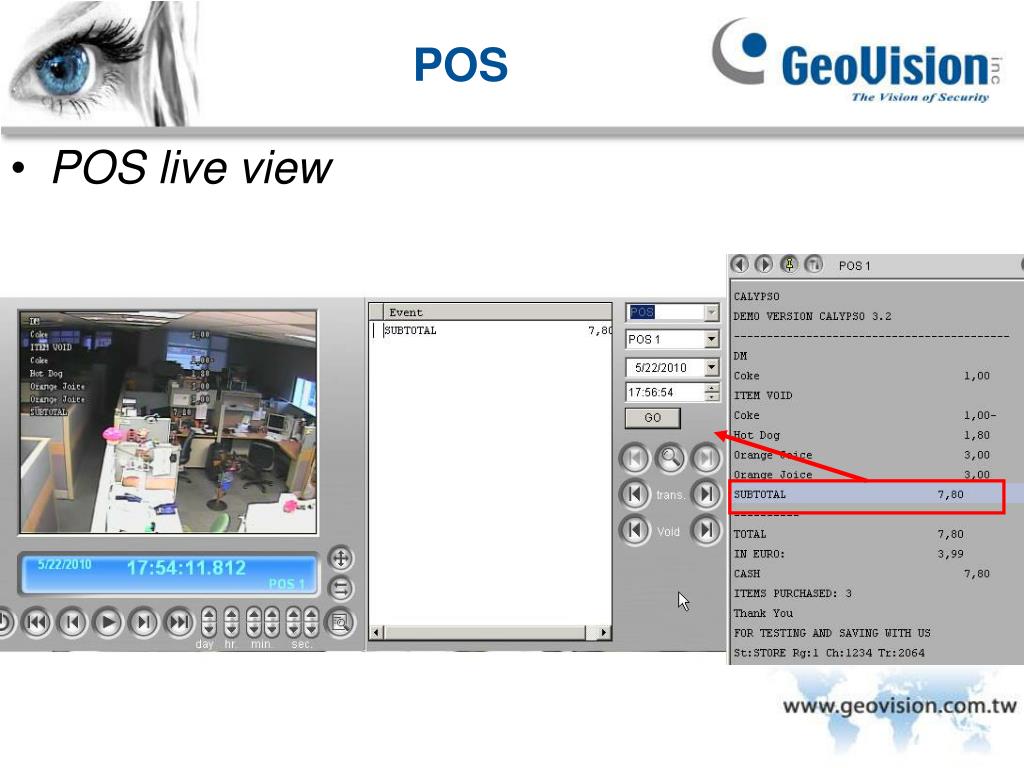Select the ITEMS PURCHASED: 3 line
The image size is (1024, 768).
coord(793,594)
